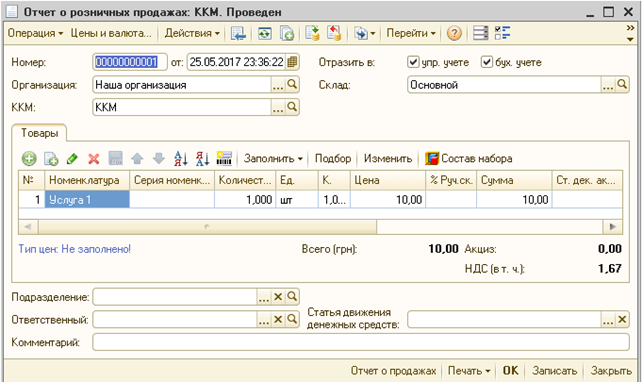The height and width of the screenshot is (382, 643).
Task: Click the post document icon with green arrow
Action: click(x=312, y=33)
